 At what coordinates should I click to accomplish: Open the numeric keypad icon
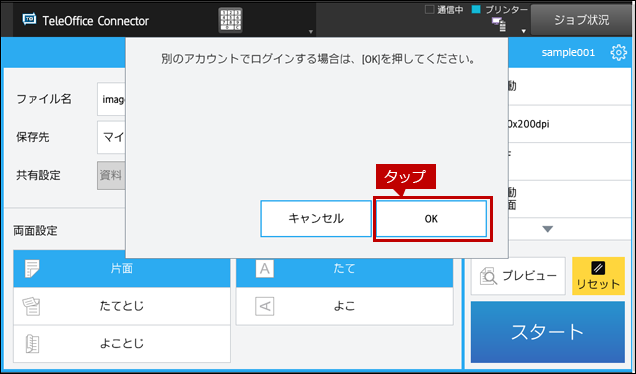(230, 20)
